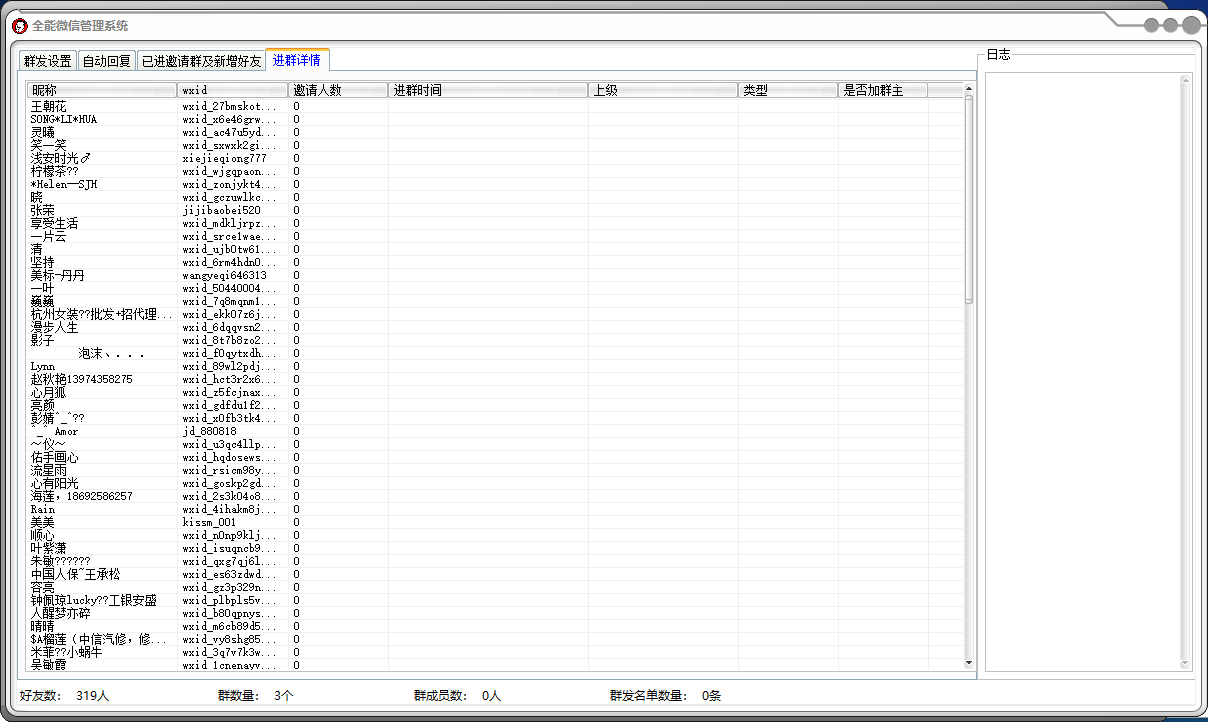Click the app logo icon in title bar
The width and height of the screenshot is (1208, 722).
[x=19, y=26]
